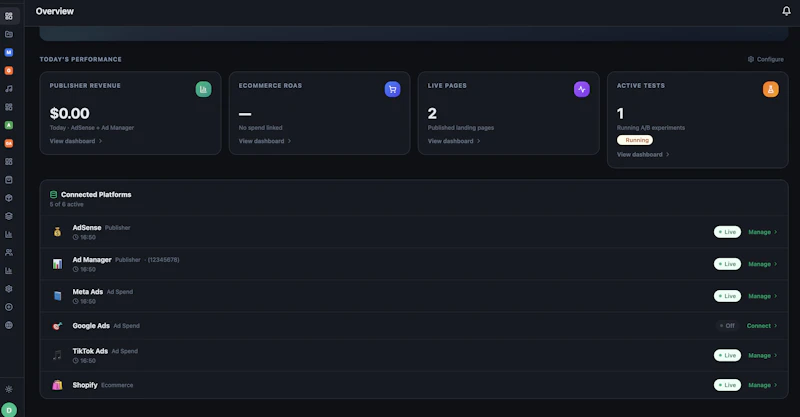
Task: Open the notifications bell
Action: coord(786,11)
